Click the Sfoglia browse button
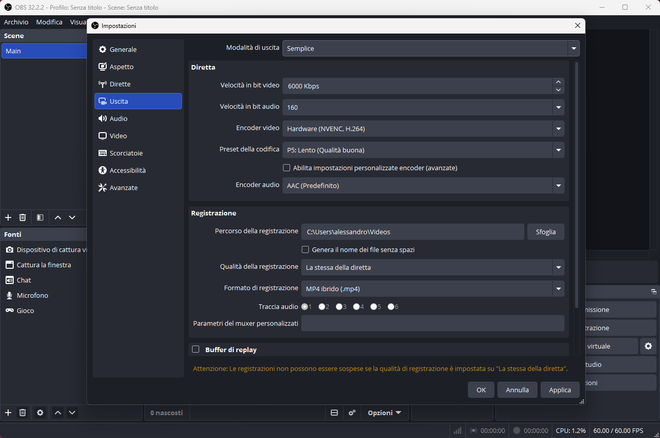This screenshot has height=438, width=660. tap(546, 232)
